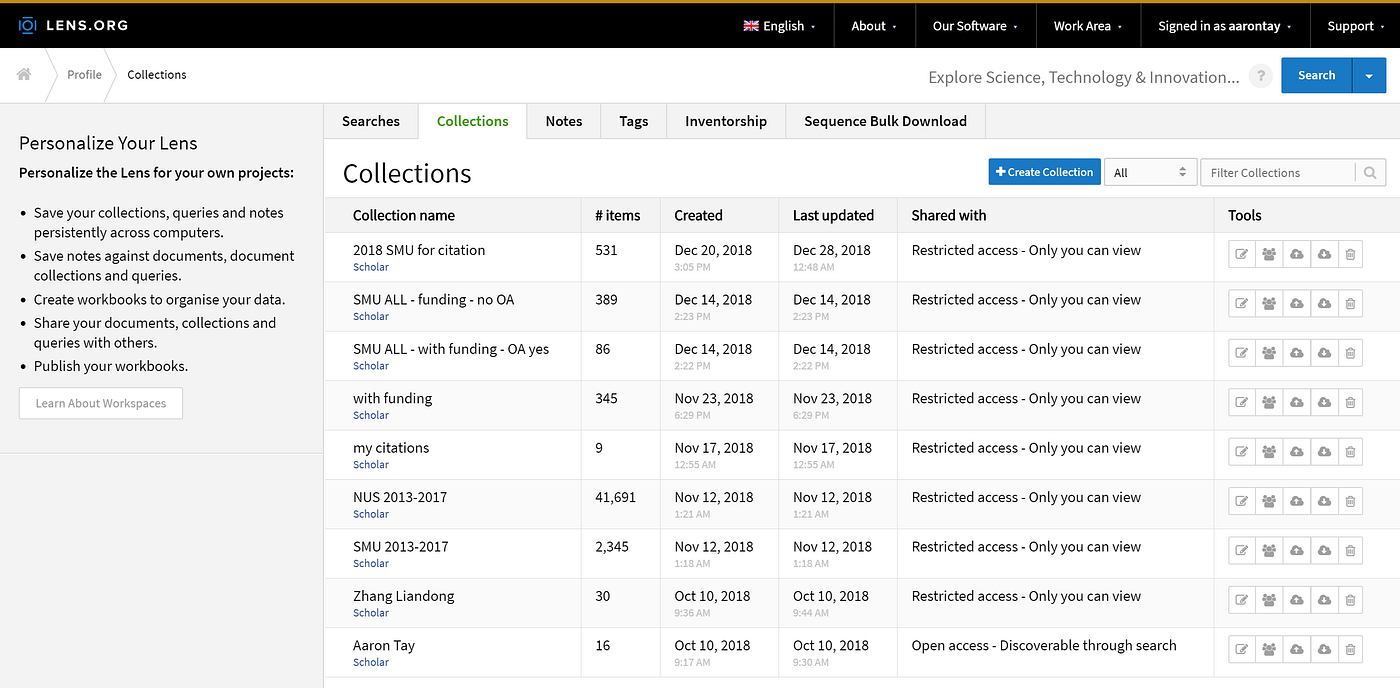The width and height of the screenshot is (1400, 688).
Task: Share '2018 SMU for citation' with users
Action: [x=1269, y=255]
